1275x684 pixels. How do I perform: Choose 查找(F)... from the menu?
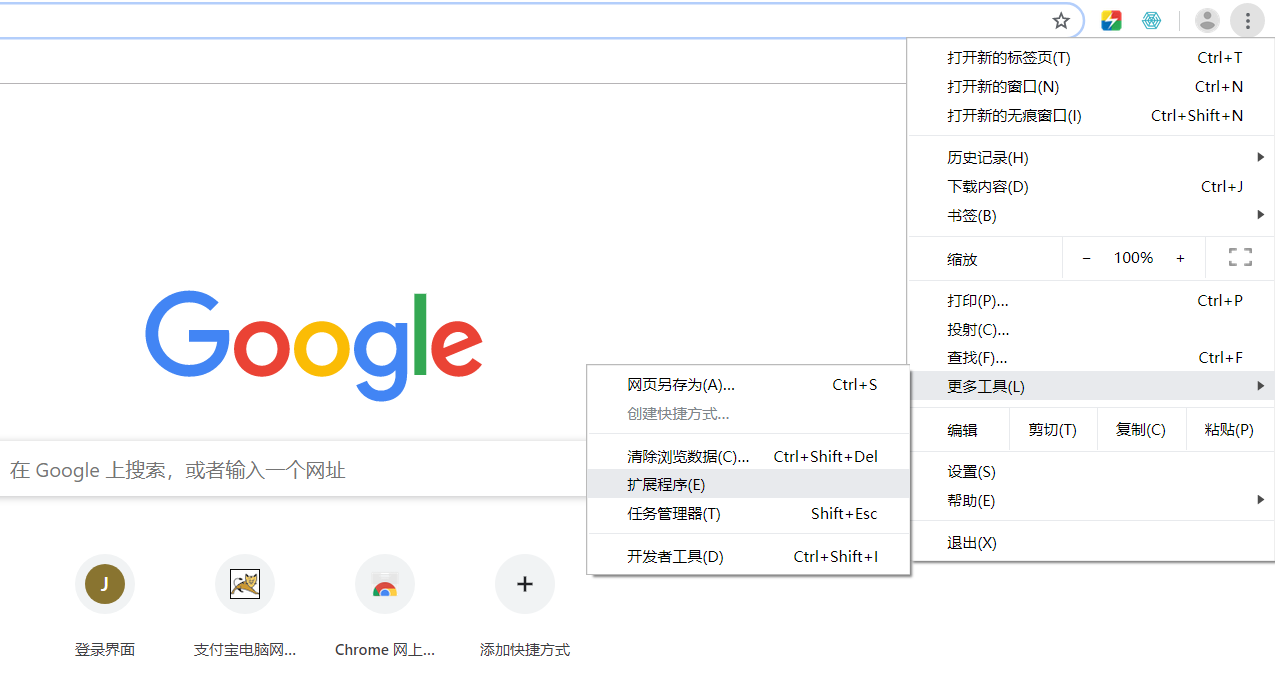click(1091, 358)
